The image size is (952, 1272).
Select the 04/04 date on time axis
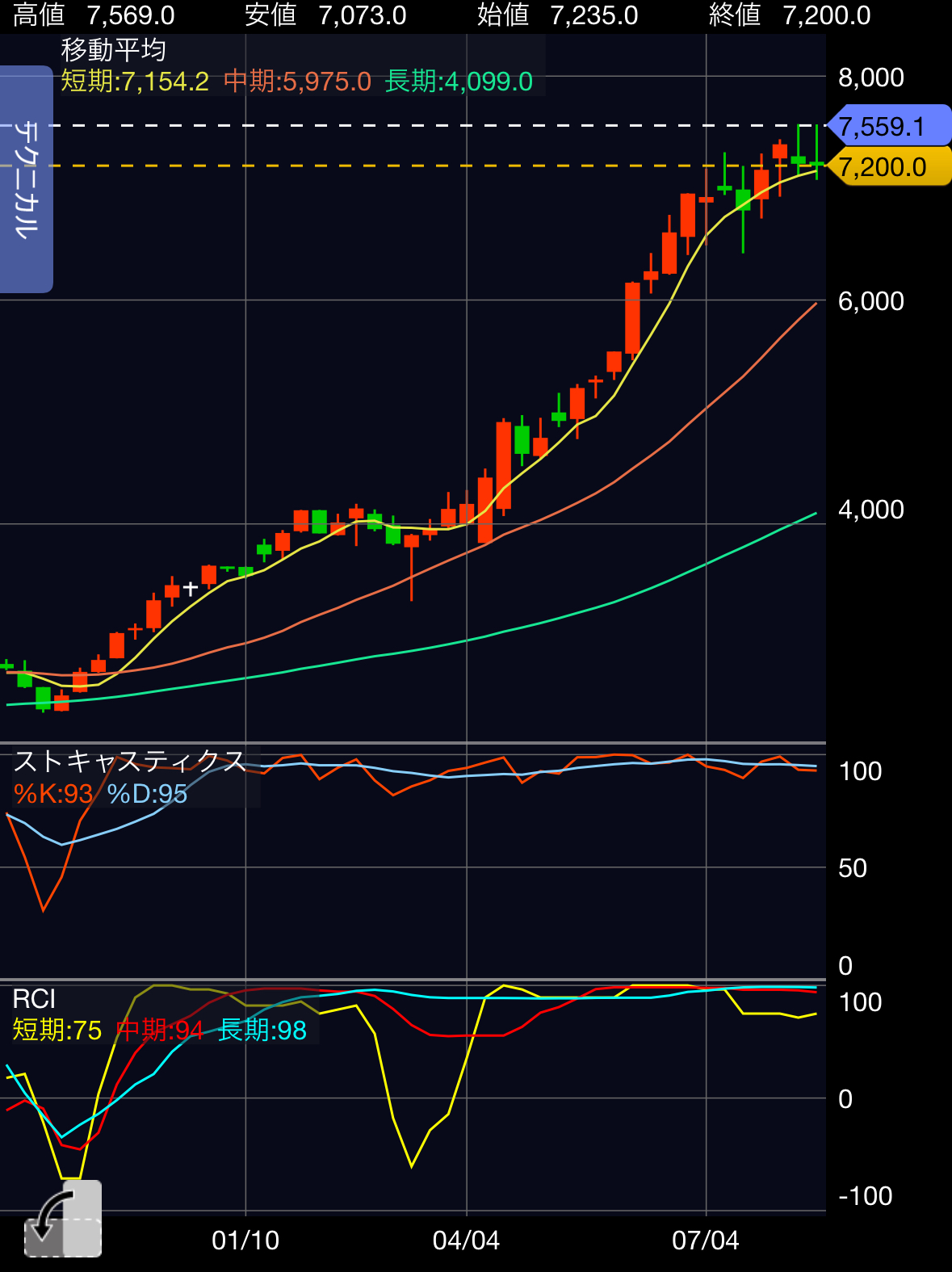coord(466,1240)
